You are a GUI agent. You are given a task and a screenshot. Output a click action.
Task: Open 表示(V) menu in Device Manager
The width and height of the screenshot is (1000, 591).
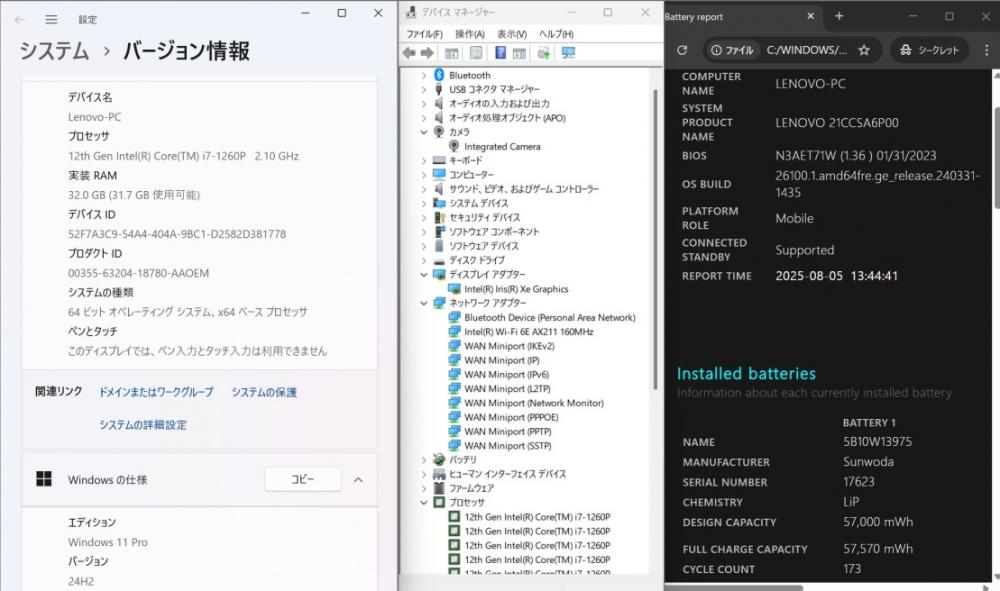pos(512,34)
